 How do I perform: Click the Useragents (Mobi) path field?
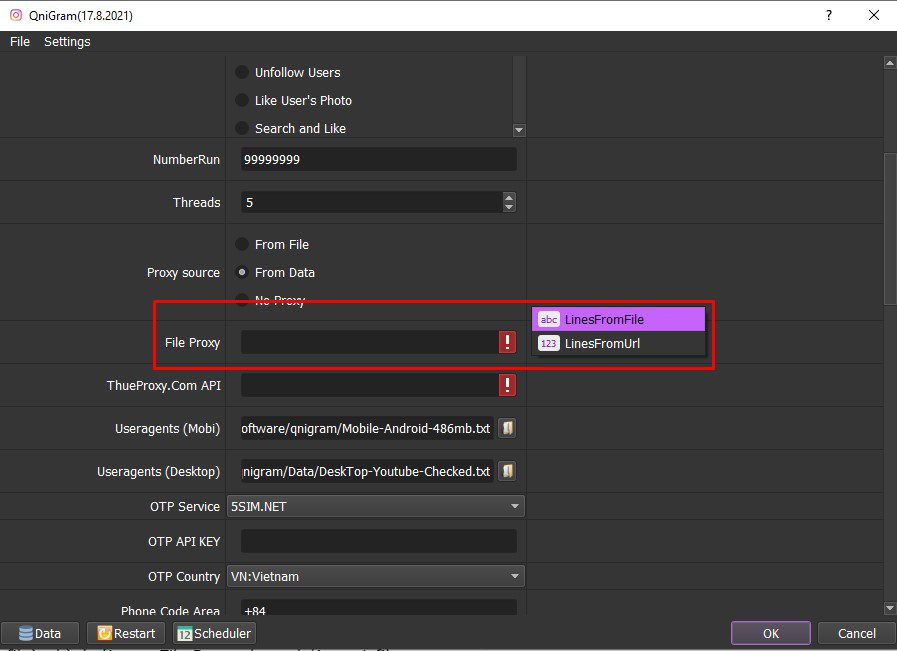[x=367, y=428]
